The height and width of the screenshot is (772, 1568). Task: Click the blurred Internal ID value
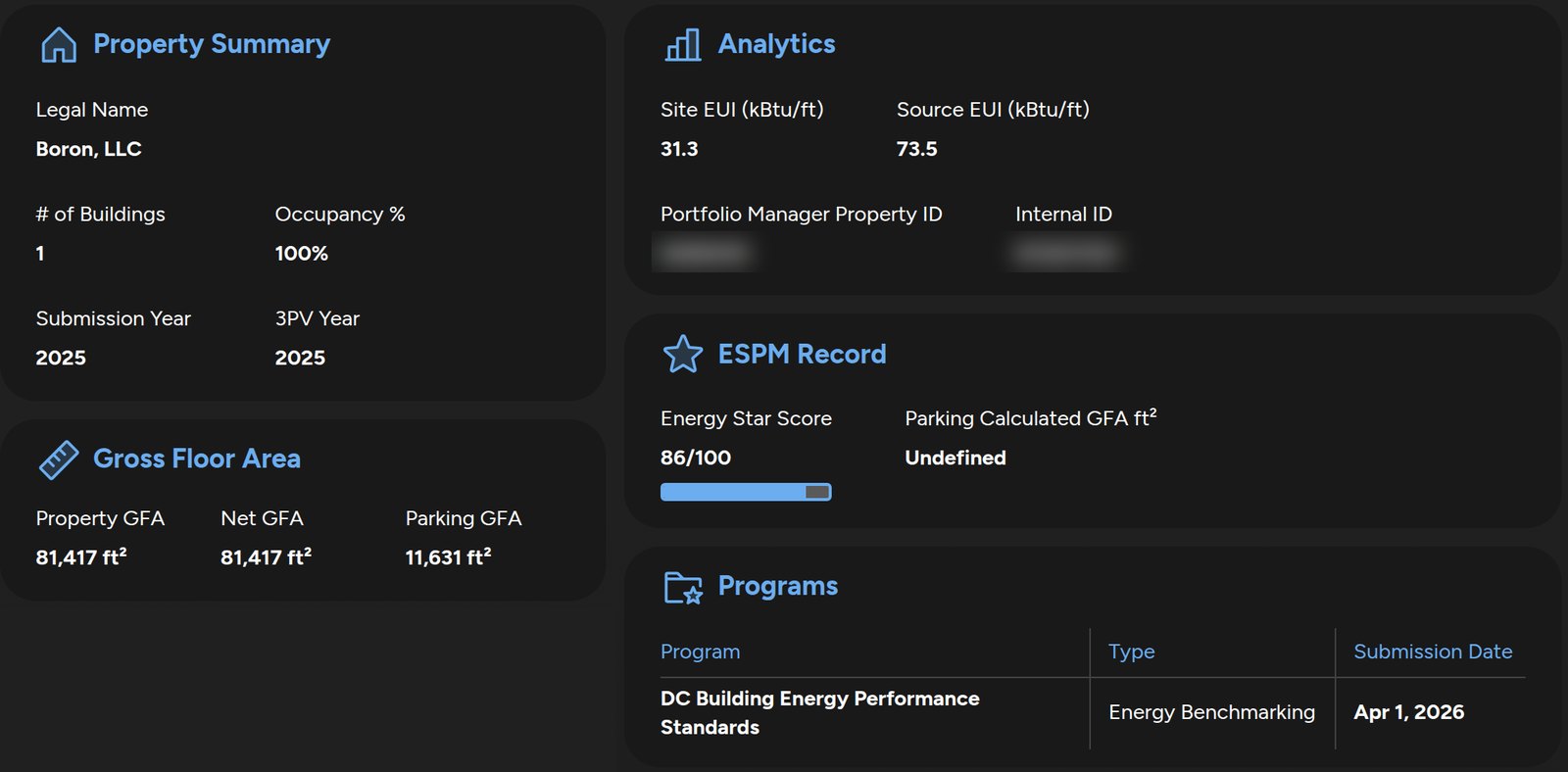pyautogui.click(x=1066, y=253)
